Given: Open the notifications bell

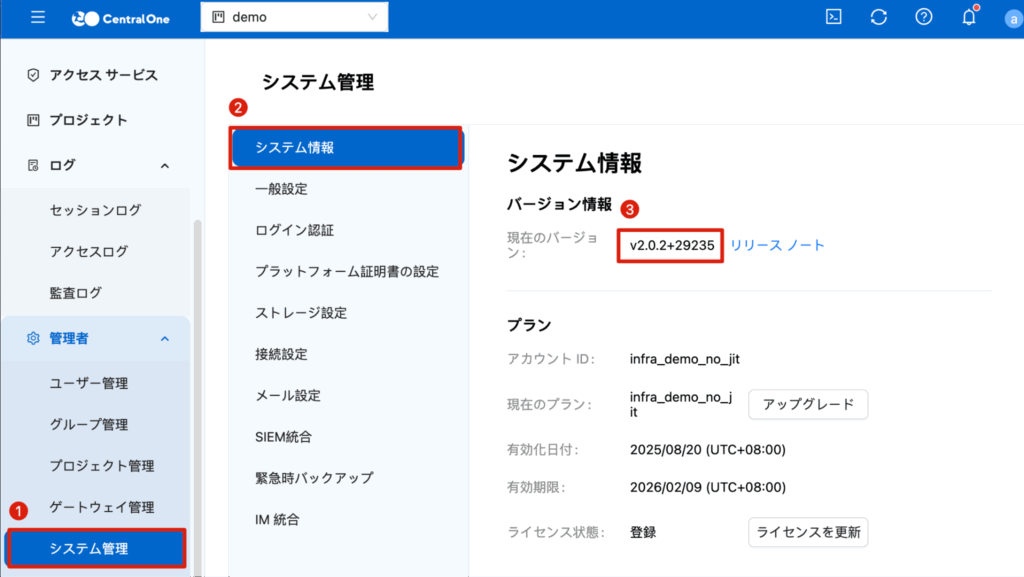Looking at the screenshot, I should (968, 17).
